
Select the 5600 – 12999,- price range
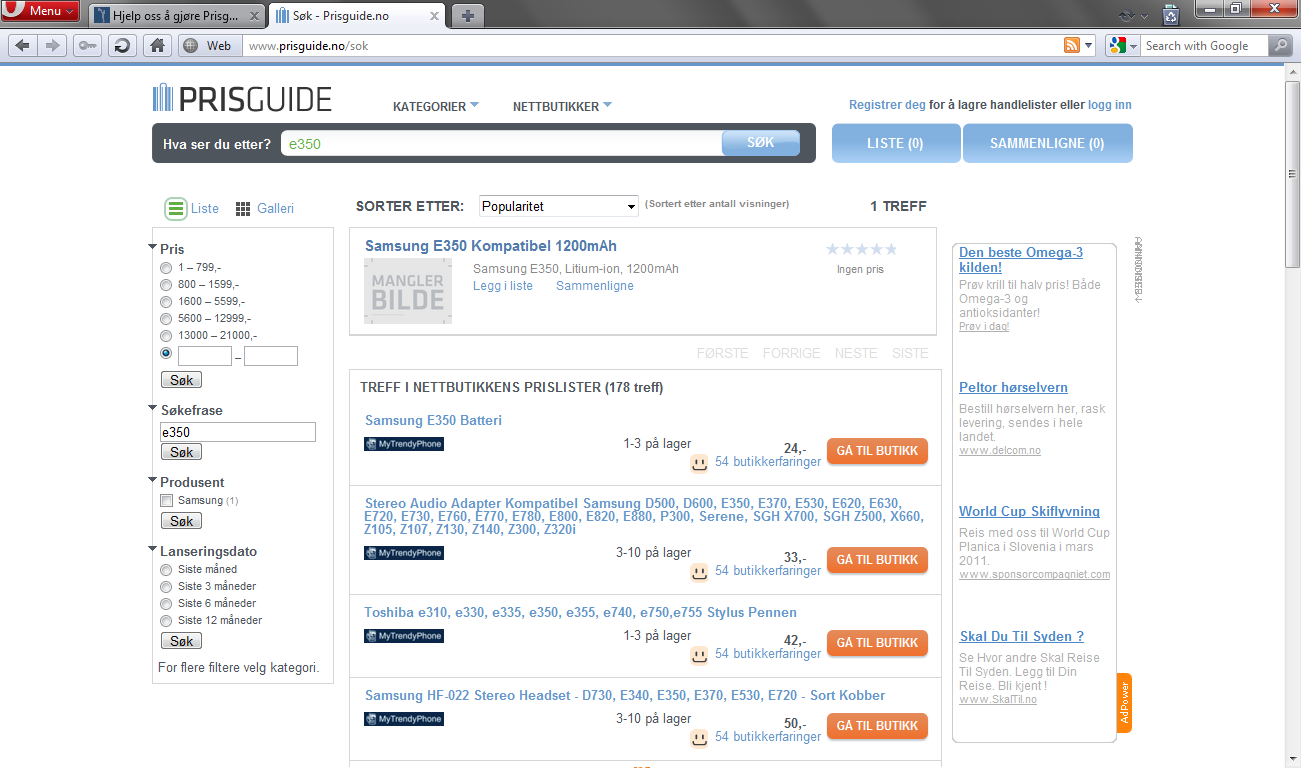(166, 319)
